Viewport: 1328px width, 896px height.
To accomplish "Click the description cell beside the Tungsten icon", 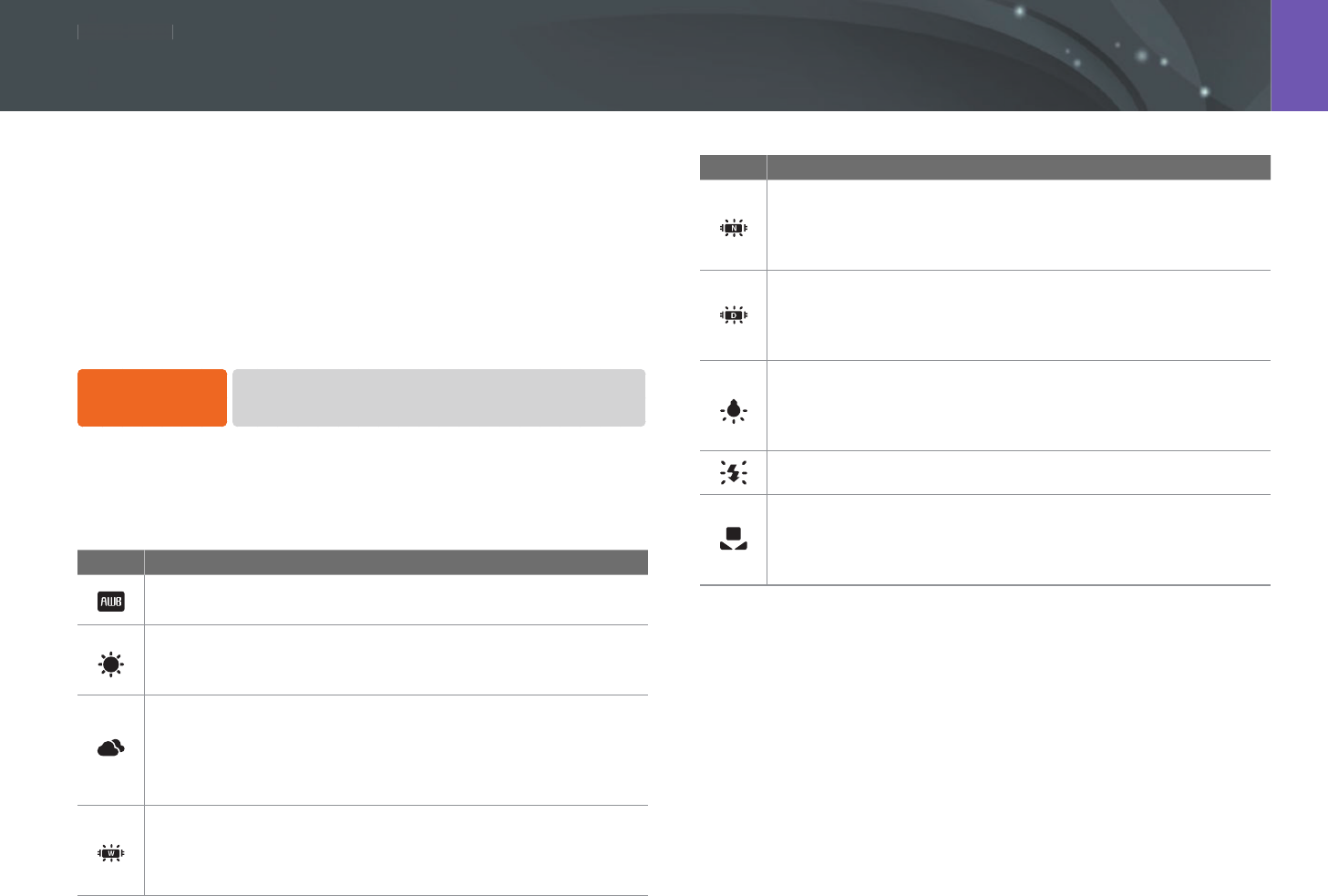I will pyautogui.click(x=1018, y=406).
